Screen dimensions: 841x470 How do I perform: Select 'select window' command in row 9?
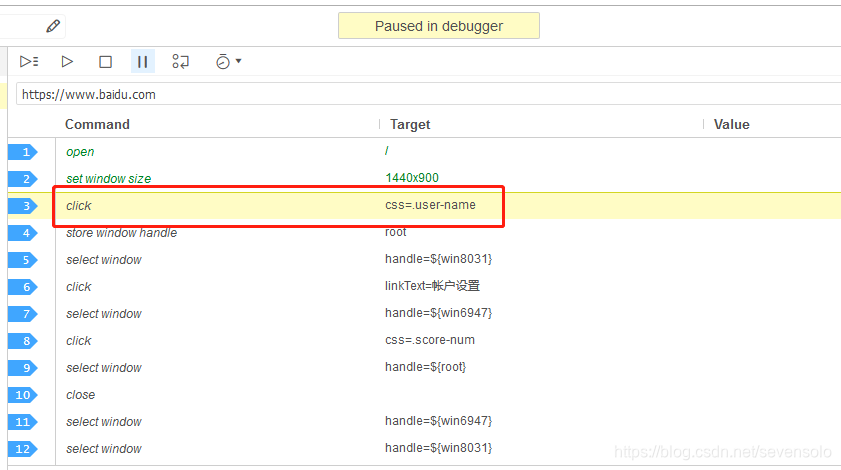pyautogui.click(x=104, y=368)
